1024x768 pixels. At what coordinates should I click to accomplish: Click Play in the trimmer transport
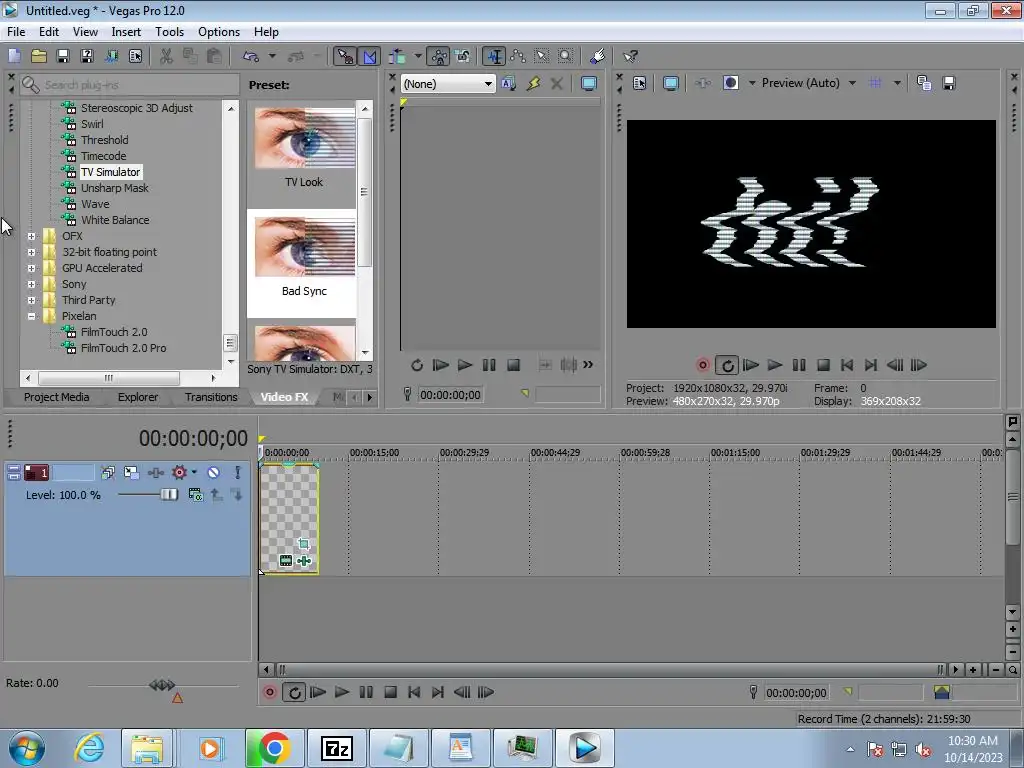point(465,365)
